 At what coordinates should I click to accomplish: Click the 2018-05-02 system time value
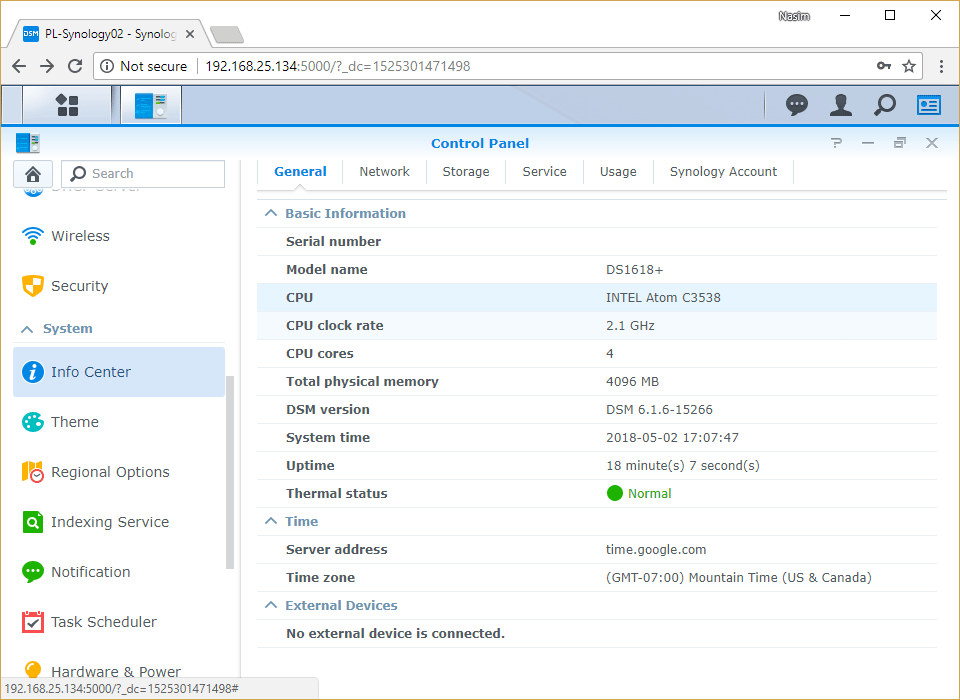click(672, 438)
